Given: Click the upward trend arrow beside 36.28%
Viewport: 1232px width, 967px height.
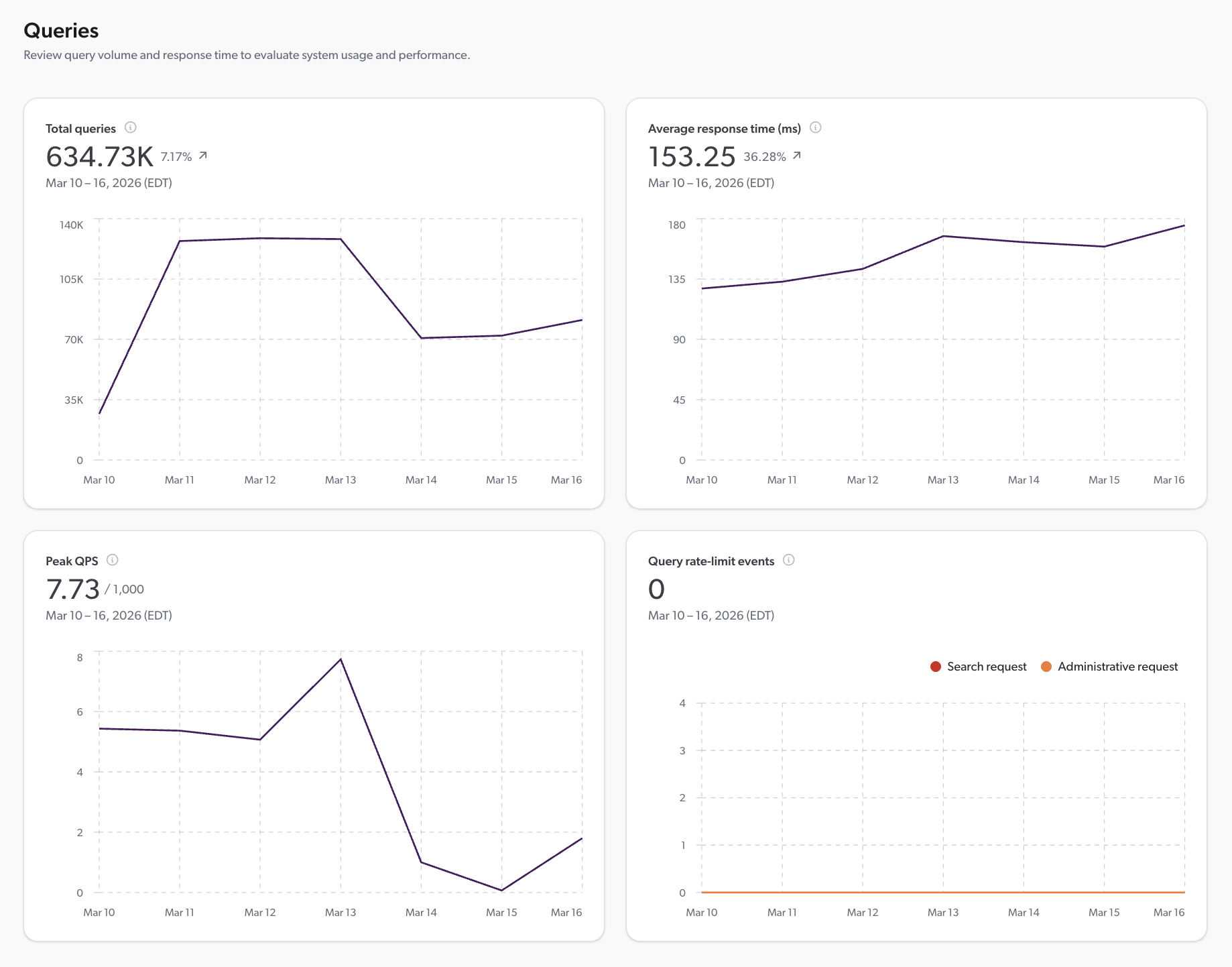Looking at the screenshot, I should click(797, 156).
